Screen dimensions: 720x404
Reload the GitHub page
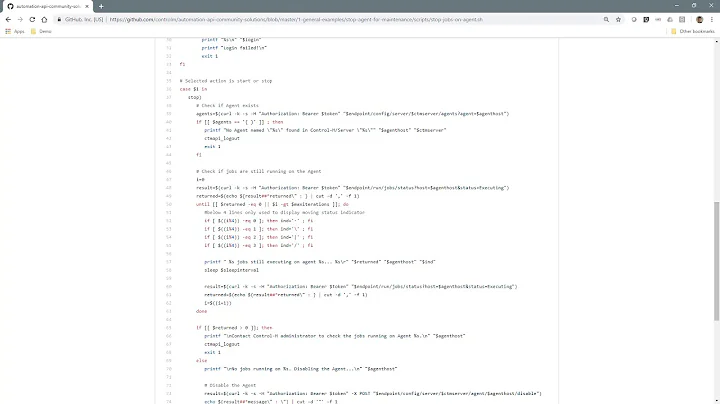coord(32,19)
